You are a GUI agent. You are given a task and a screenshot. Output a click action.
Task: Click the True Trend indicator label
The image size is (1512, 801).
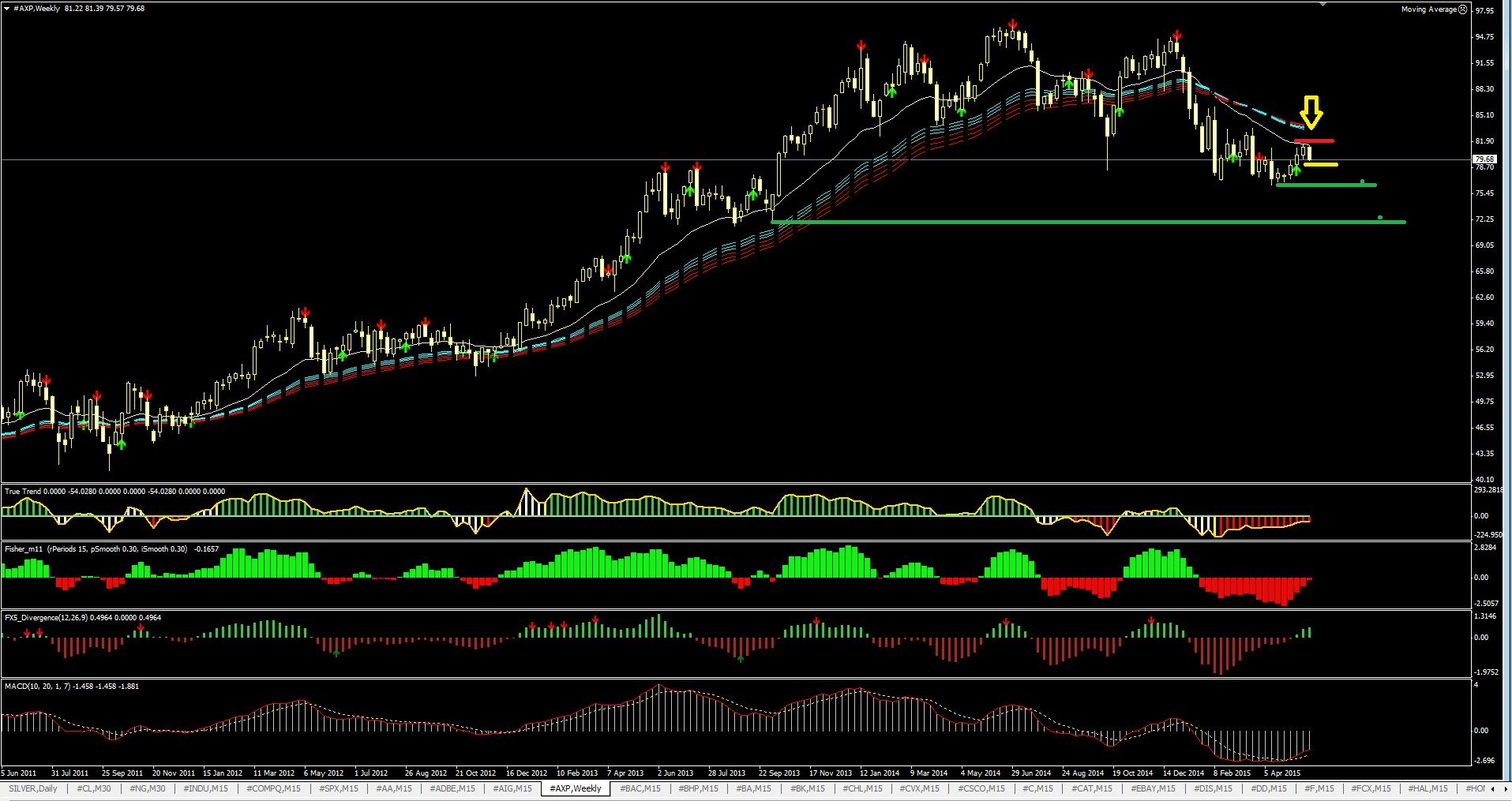tap(114, 491)
